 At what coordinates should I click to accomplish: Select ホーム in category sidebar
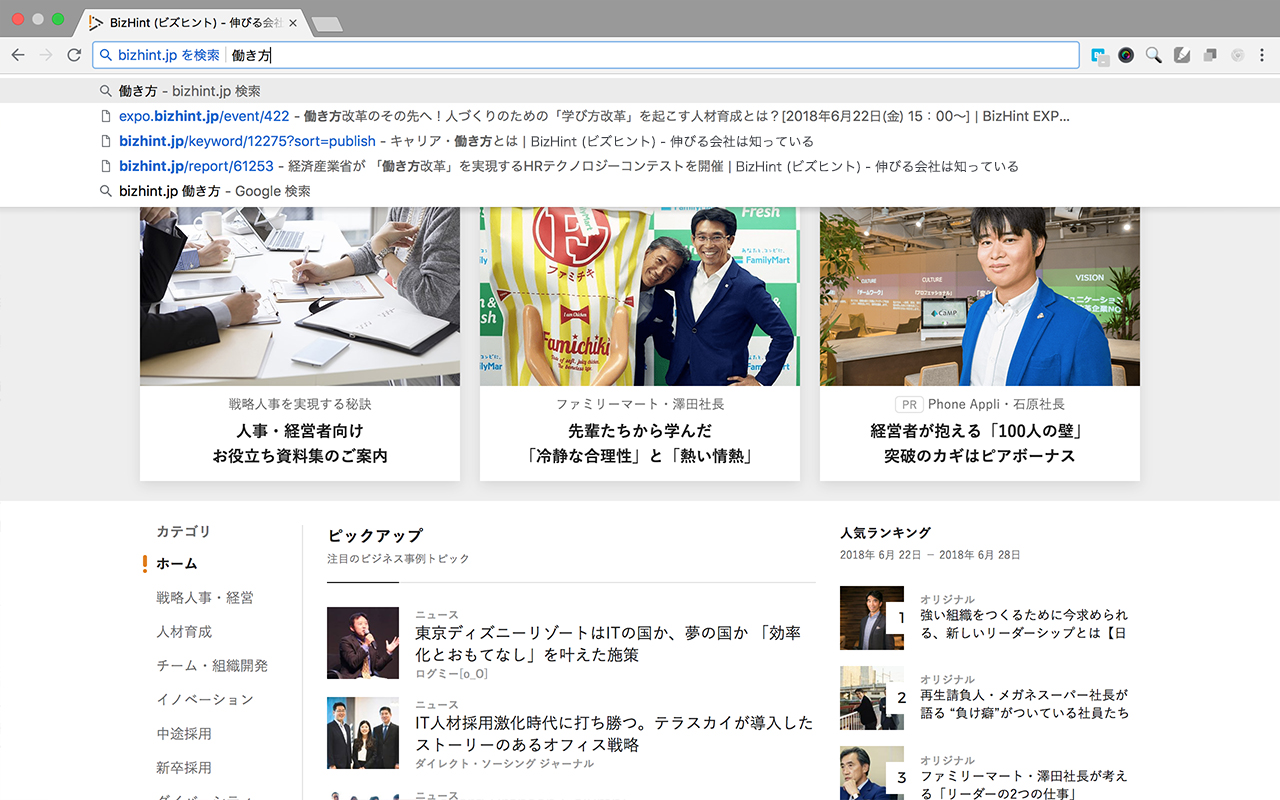(177, 564)
